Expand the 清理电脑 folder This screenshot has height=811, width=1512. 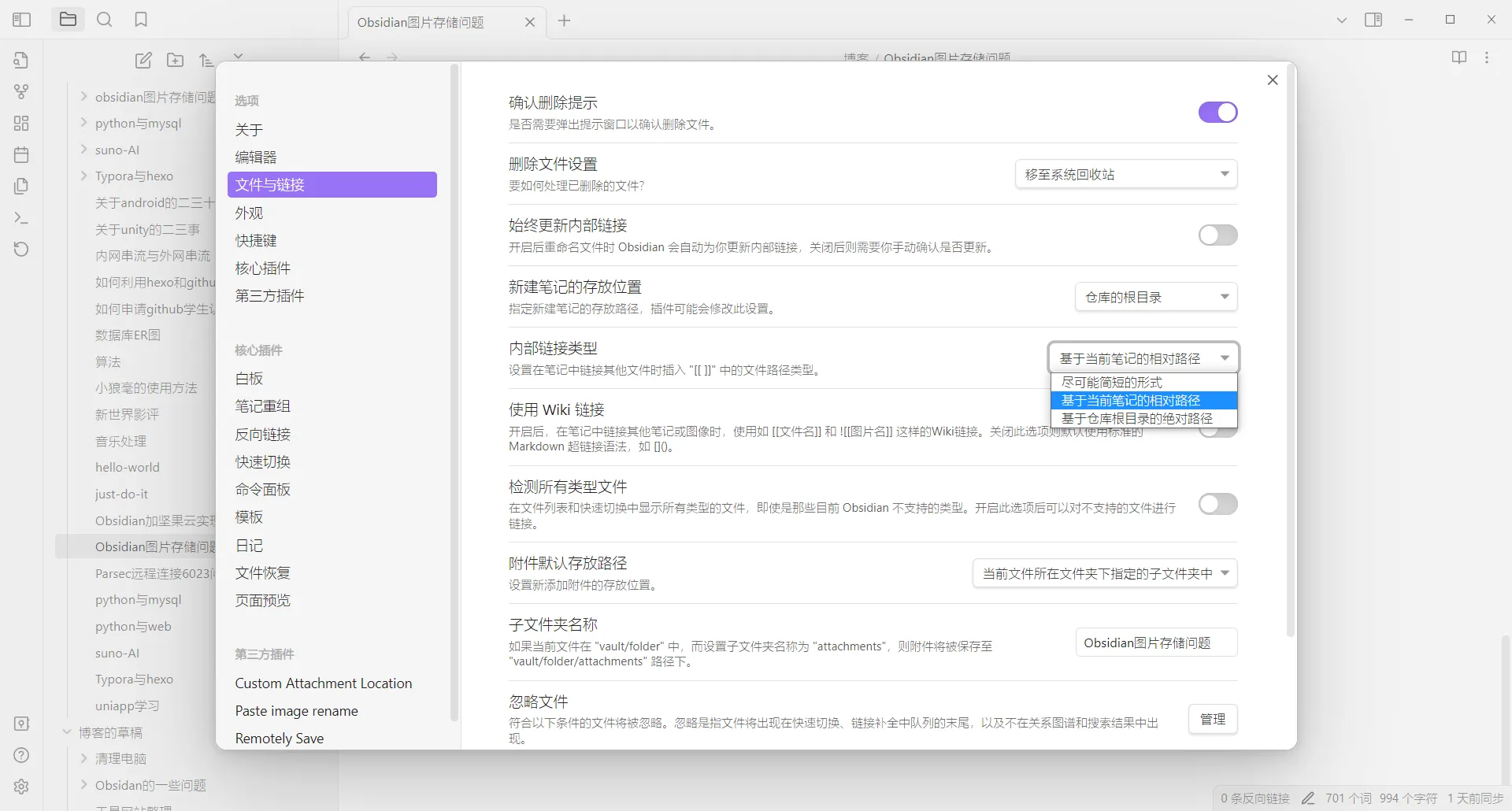pyautogui.click(x=83, y=758)
